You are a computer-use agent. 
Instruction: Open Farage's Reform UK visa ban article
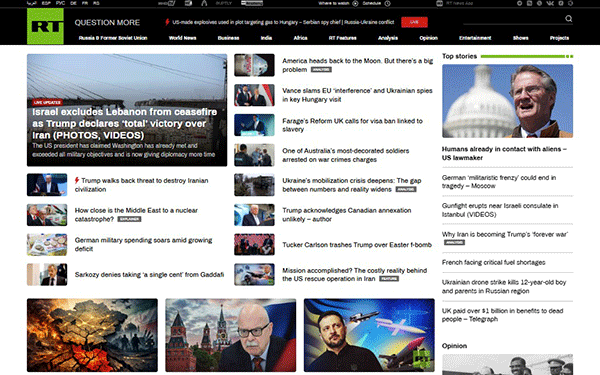(352, 125)
